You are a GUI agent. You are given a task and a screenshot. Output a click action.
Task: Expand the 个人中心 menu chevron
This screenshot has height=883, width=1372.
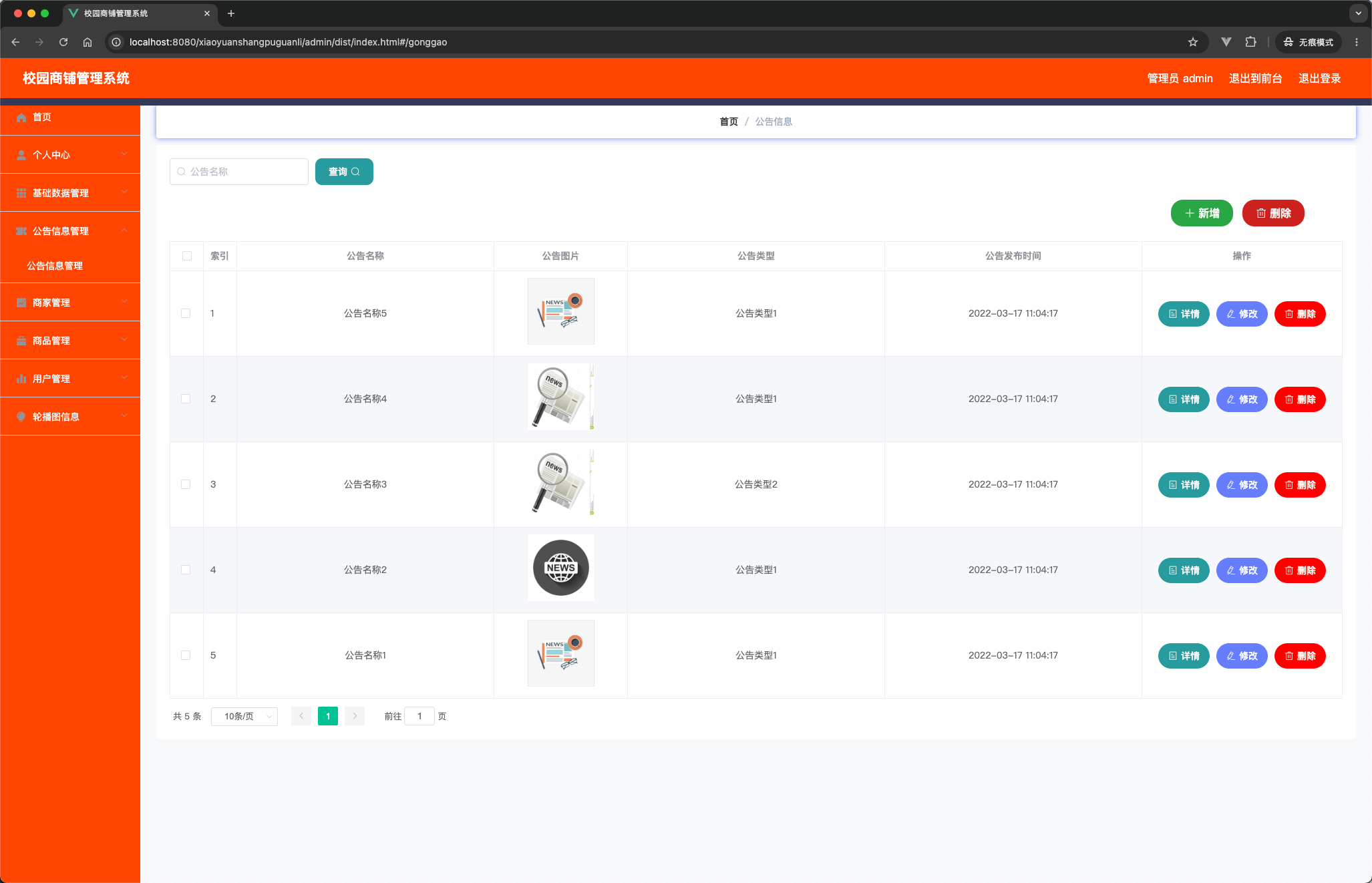click(x=124, y=154)
